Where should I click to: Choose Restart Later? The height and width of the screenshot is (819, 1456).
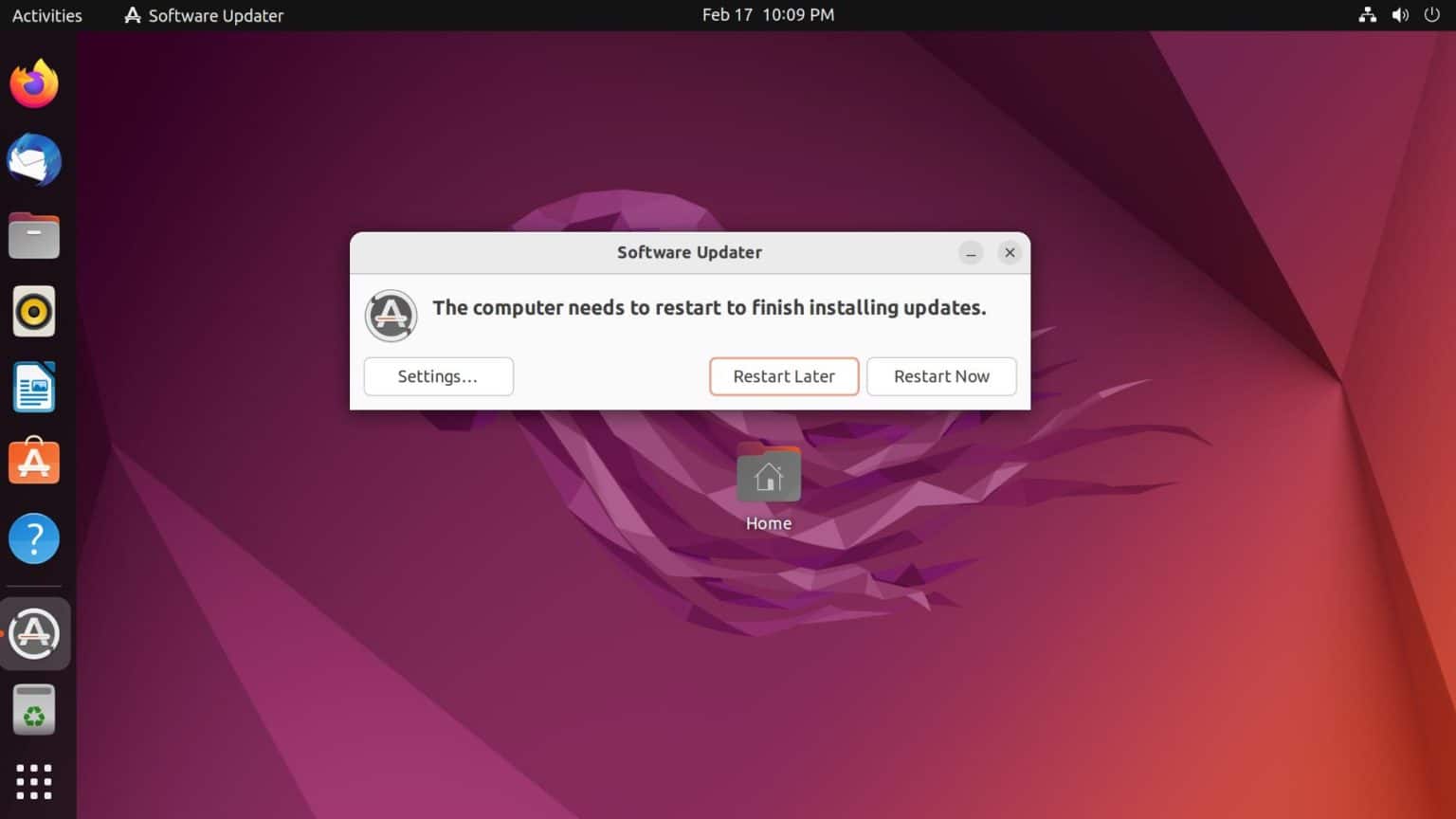(x=784, y=376)
